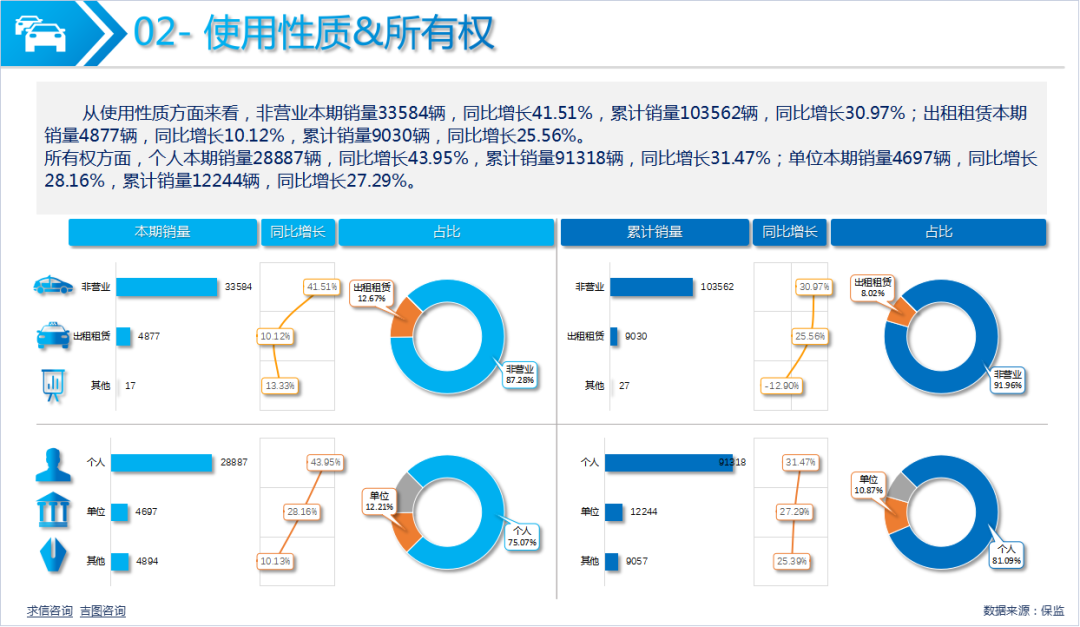Click the white car logo in header
This screenshot has height=627, width=1080.
41,33
